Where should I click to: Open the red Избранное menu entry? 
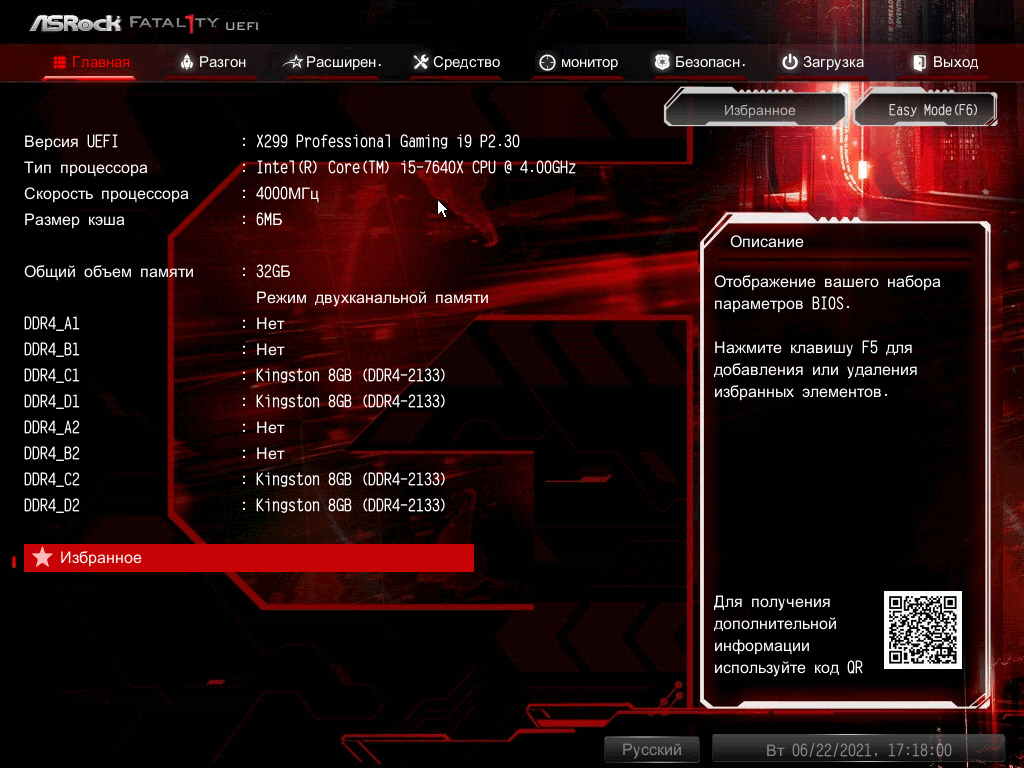point(249,558)
